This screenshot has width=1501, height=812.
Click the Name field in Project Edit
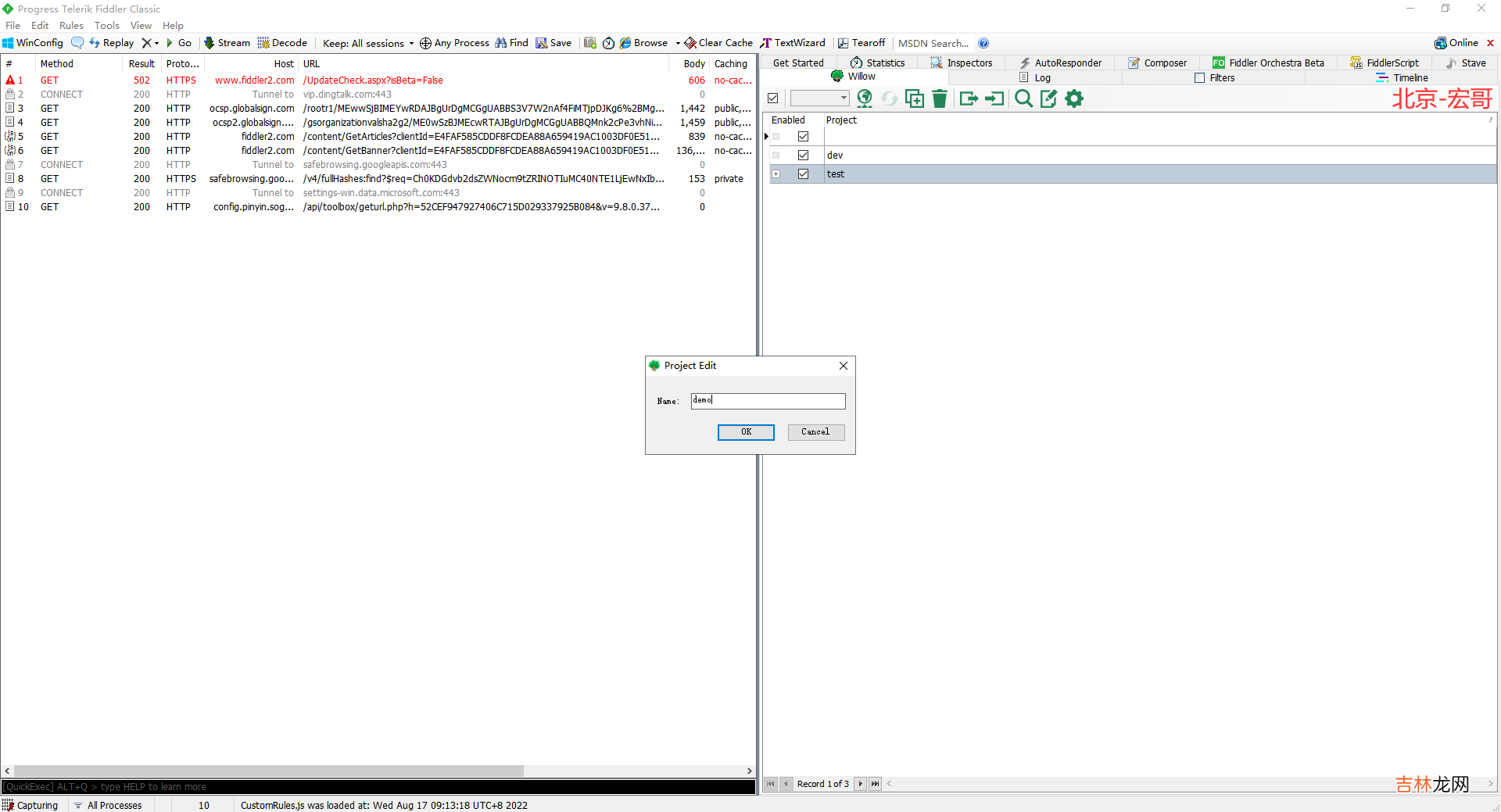pyautogui.click(x=768, y=401)
